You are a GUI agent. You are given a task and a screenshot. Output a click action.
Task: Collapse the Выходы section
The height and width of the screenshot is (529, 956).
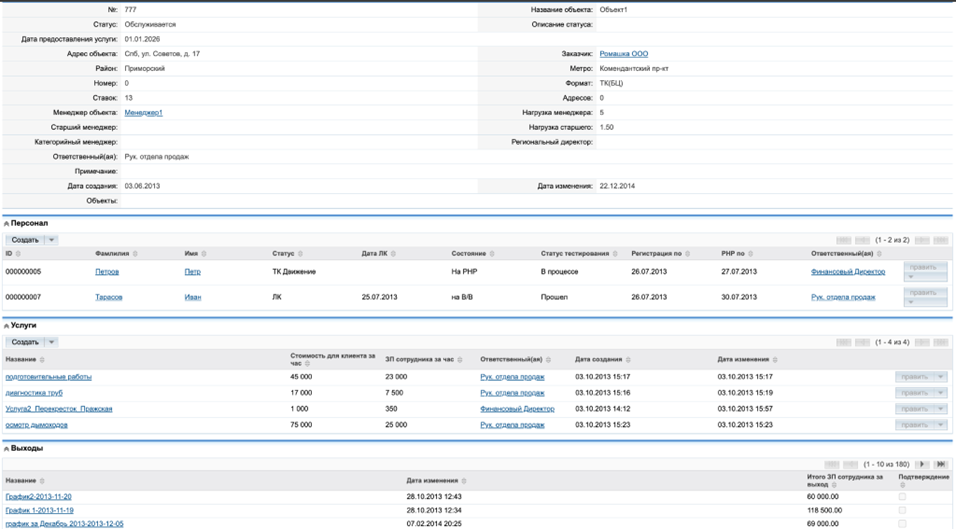(7, 449)
